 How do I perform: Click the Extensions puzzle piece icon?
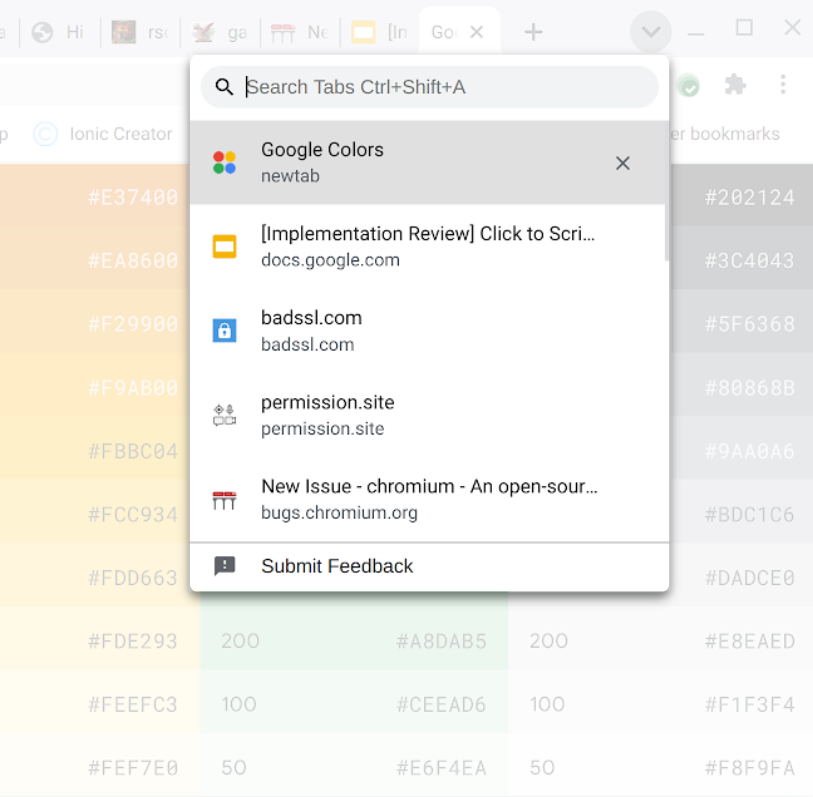tap(735, 86)
